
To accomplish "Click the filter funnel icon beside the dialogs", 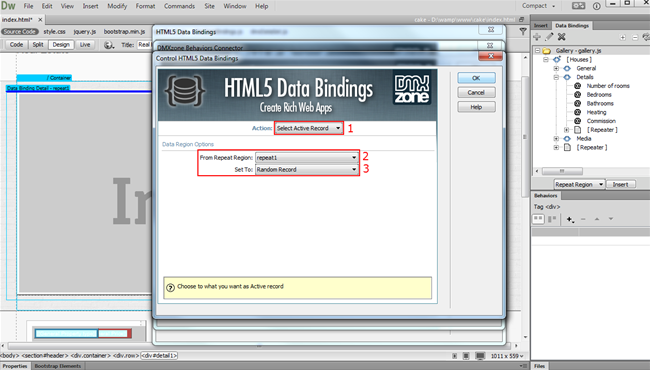I will pos(523,31).
